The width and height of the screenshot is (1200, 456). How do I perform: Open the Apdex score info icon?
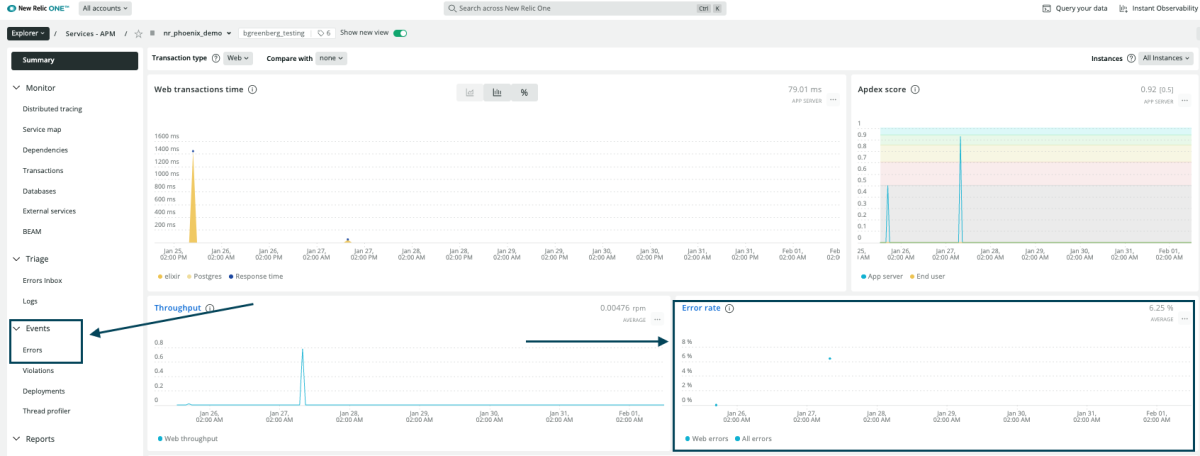(x=915, y=89)
